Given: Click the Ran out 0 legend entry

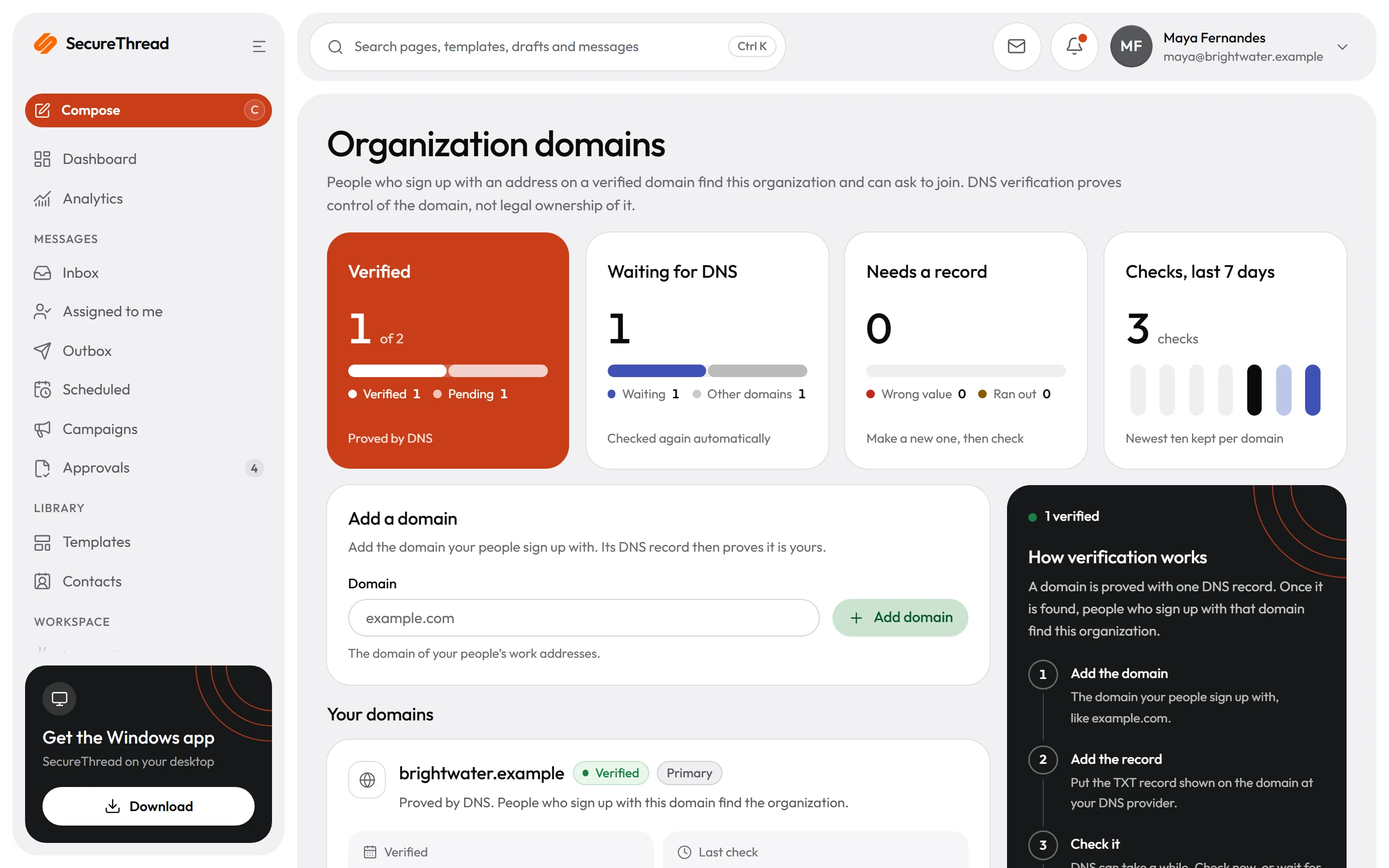Looking at the screenshot, I should [1014, 394].
